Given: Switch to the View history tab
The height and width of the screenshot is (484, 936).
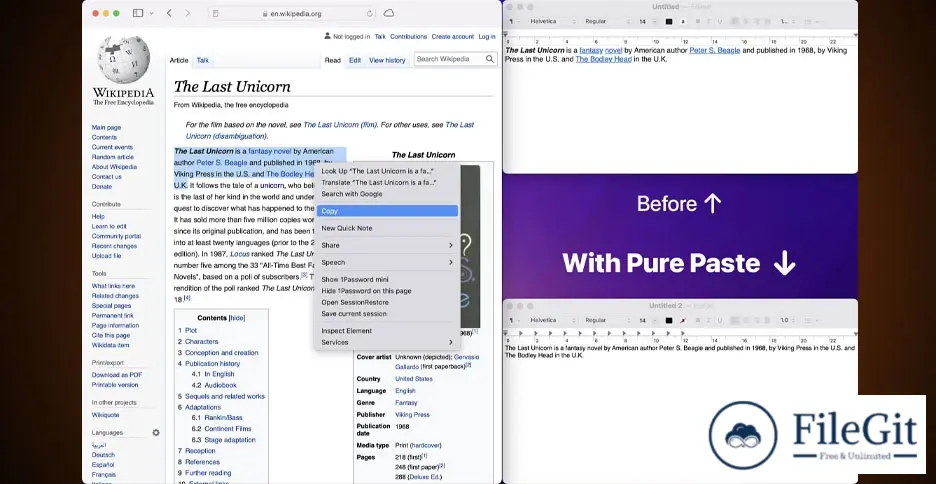Looking at the screenshot, I should 387,60.
